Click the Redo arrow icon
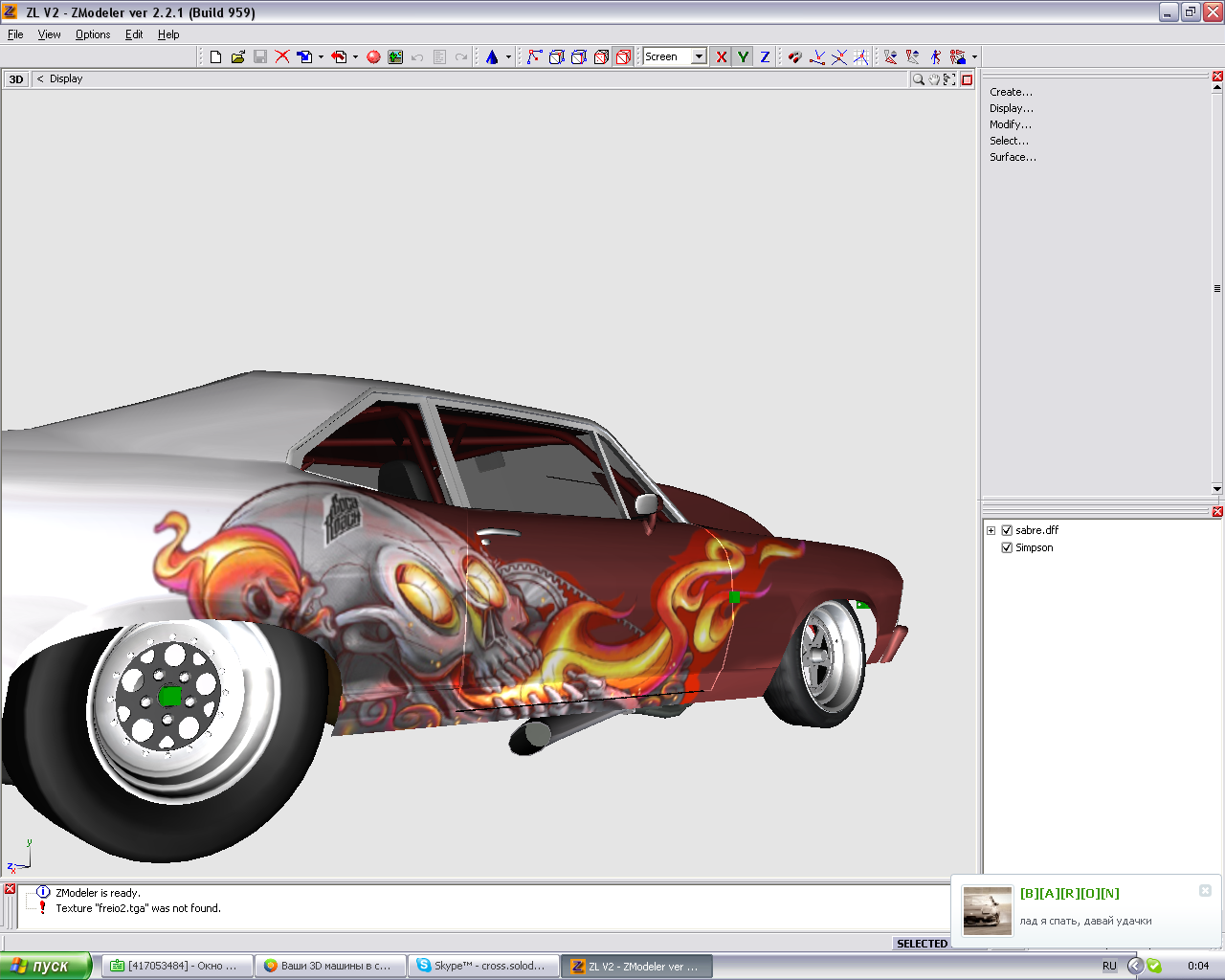Screen dimensions: 1225x980 [461, 56]
